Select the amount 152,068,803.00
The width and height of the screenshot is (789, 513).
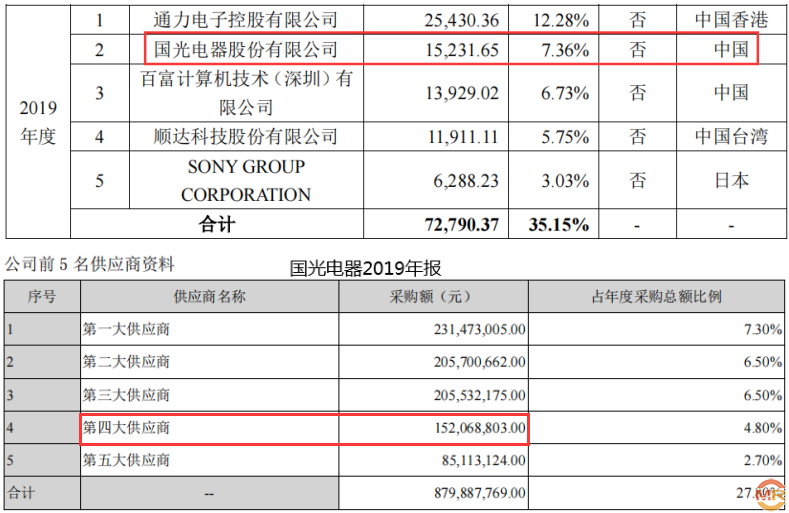(480, 428)
